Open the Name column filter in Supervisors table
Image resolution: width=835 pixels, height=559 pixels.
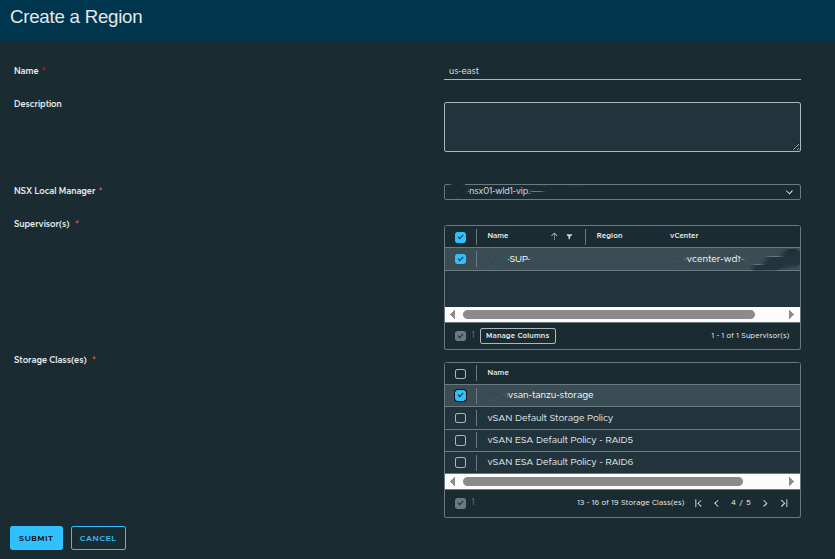(569, 236)
